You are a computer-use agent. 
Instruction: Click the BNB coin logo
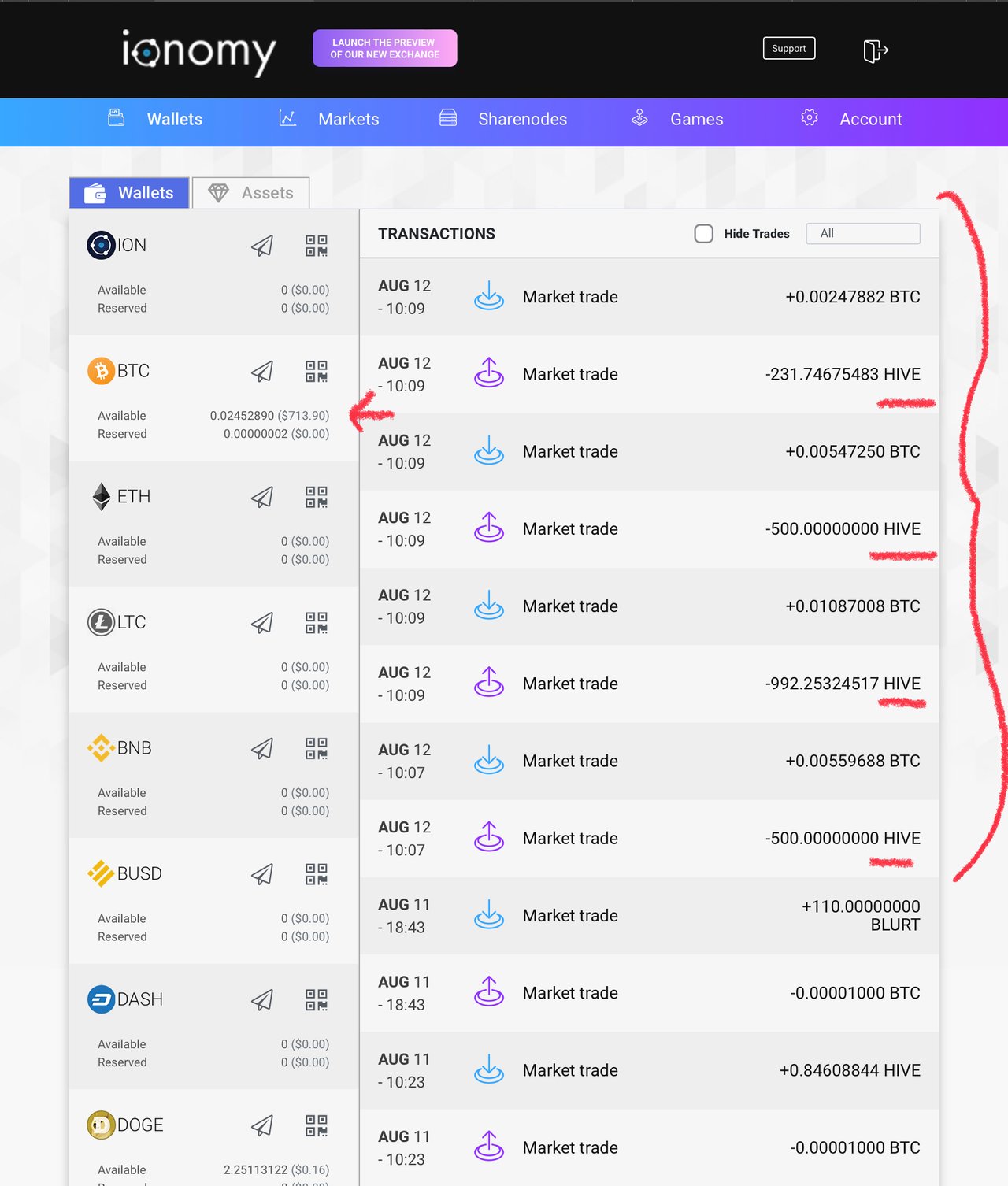(101, 747)
